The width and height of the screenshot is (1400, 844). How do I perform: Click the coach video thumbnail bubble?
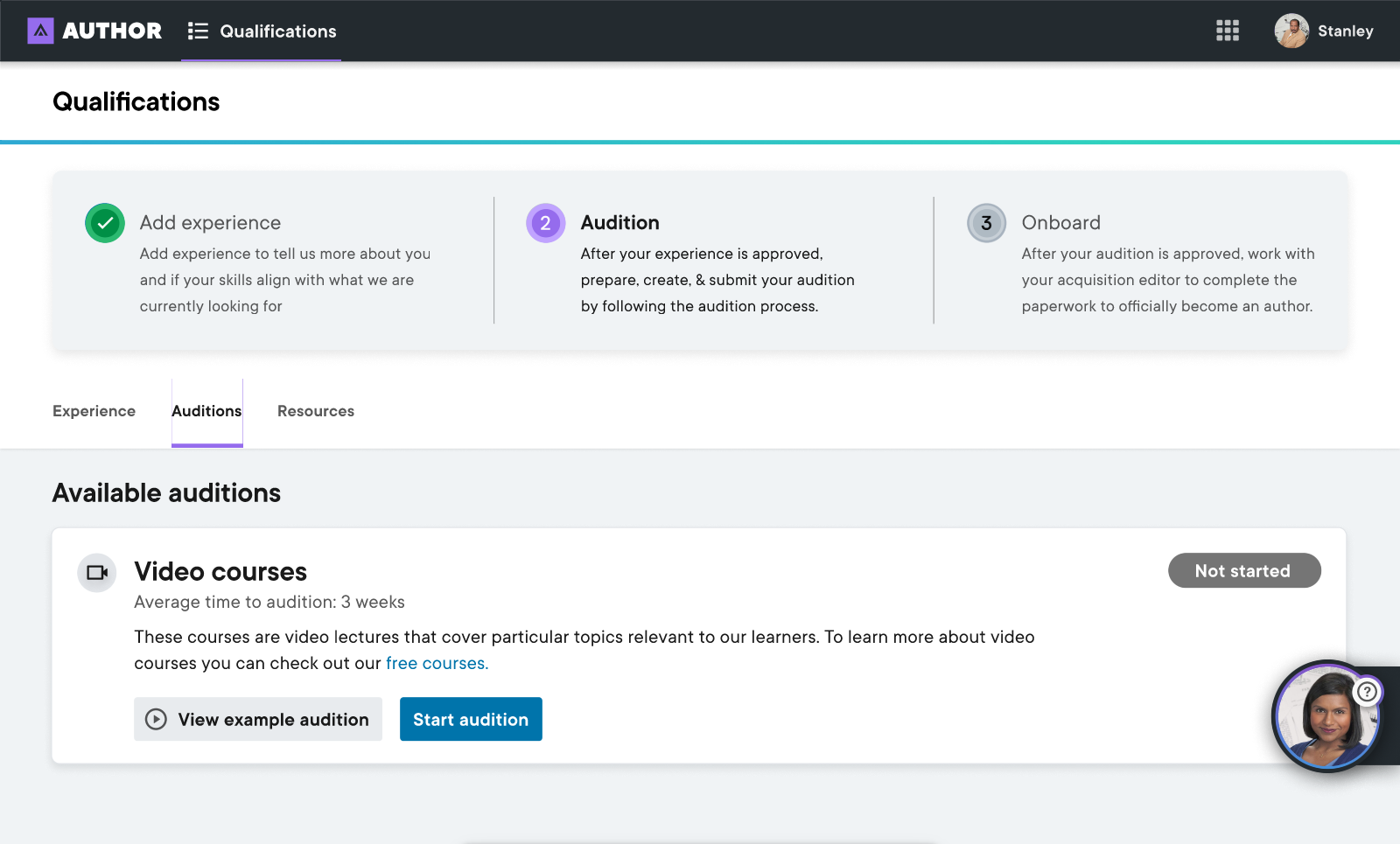coord(1327,716)
